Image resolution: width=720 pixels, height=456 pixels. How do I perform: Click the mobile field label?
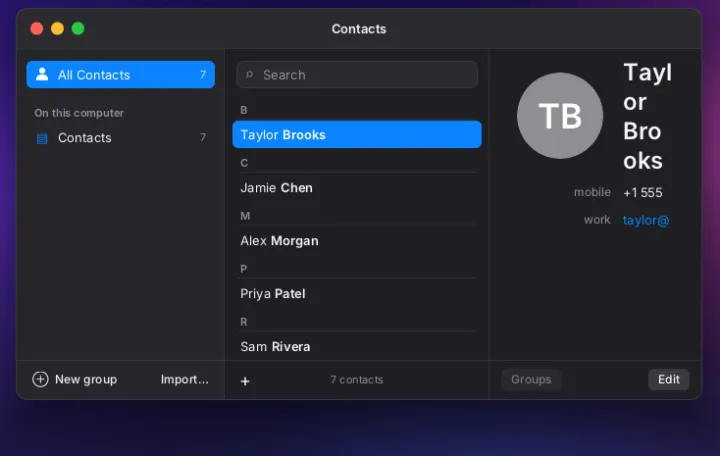pyautogui.click(x=592, y=192)
